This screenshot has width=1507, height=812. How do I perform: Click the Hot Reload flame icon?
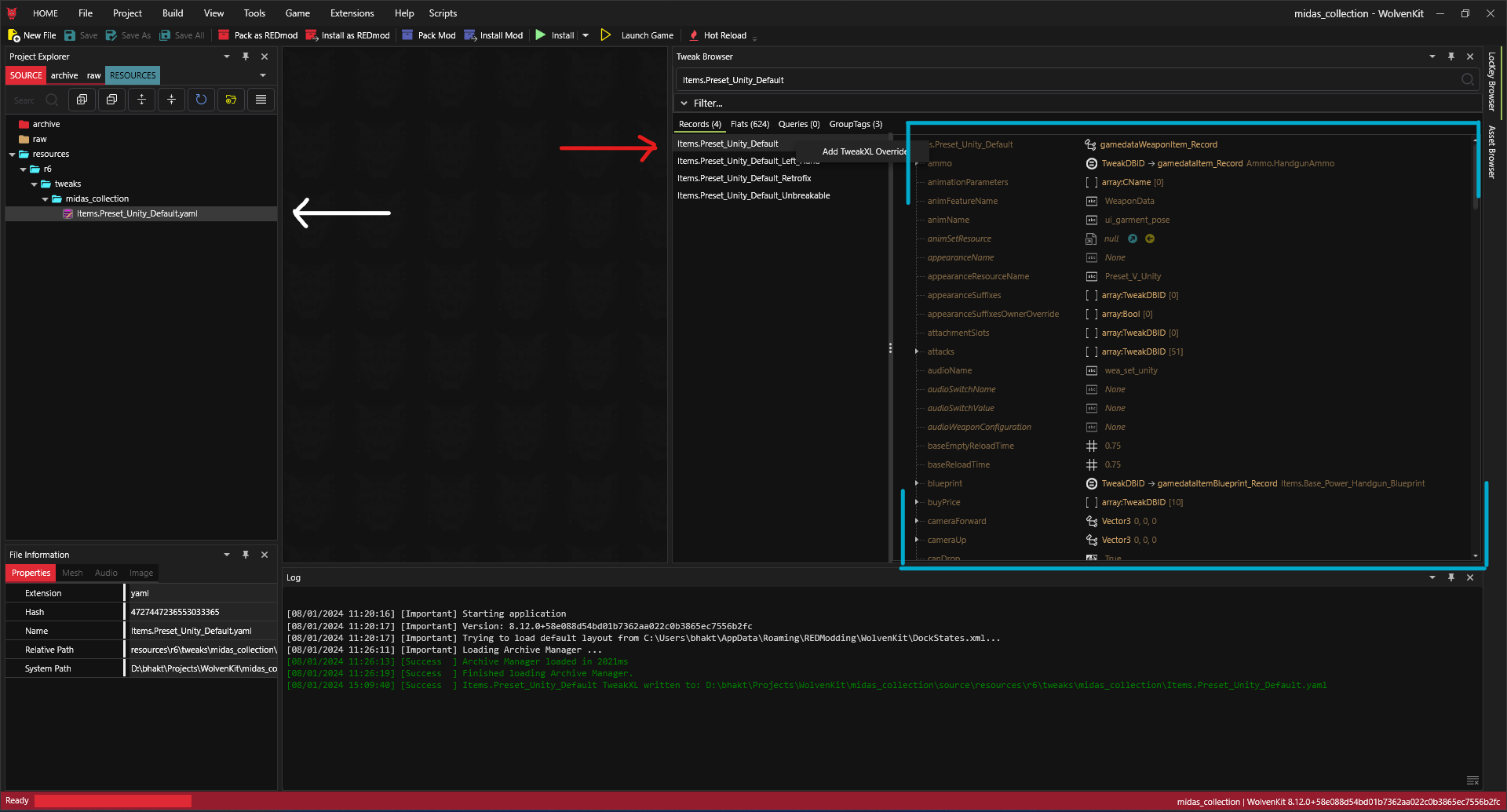click(694, 35)
